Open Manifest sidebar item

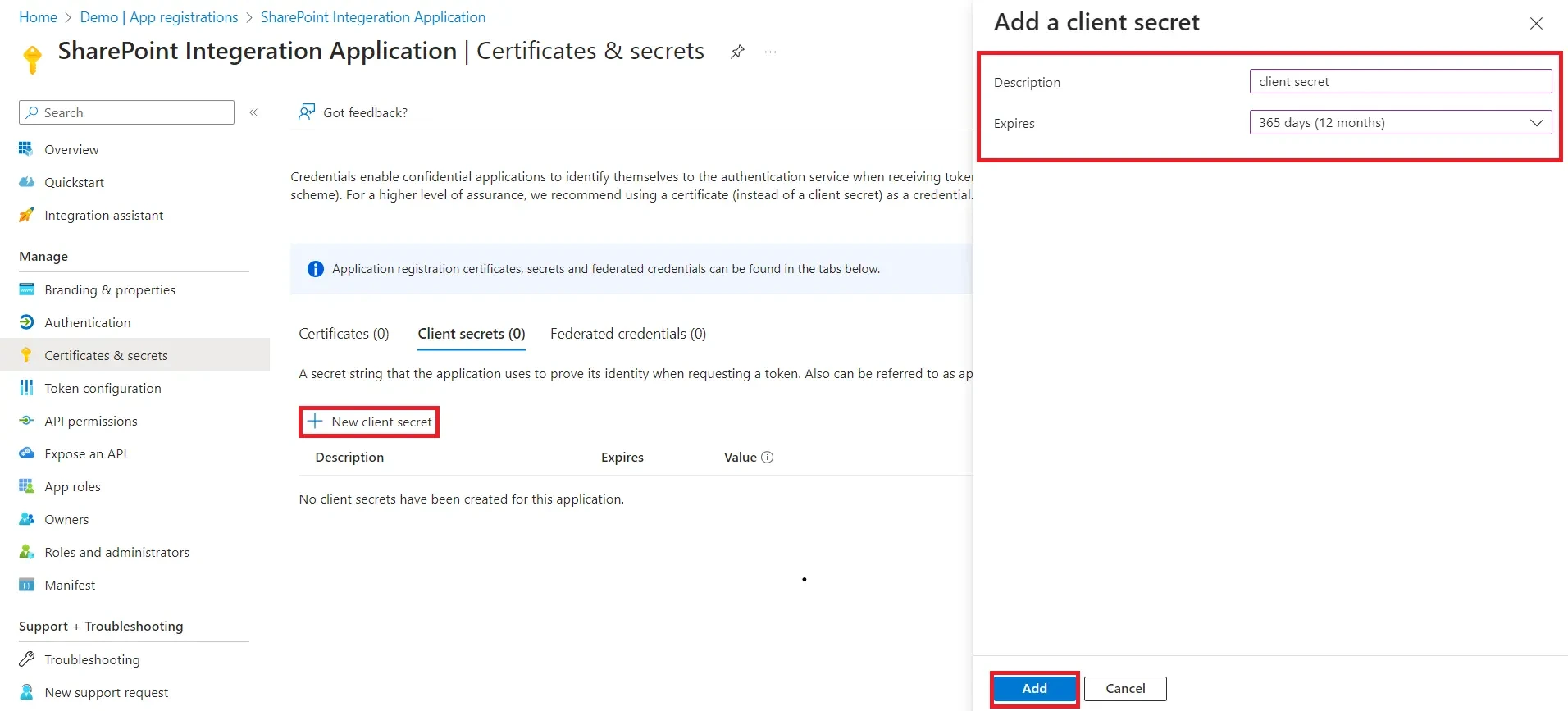click(x=70, y=585)
